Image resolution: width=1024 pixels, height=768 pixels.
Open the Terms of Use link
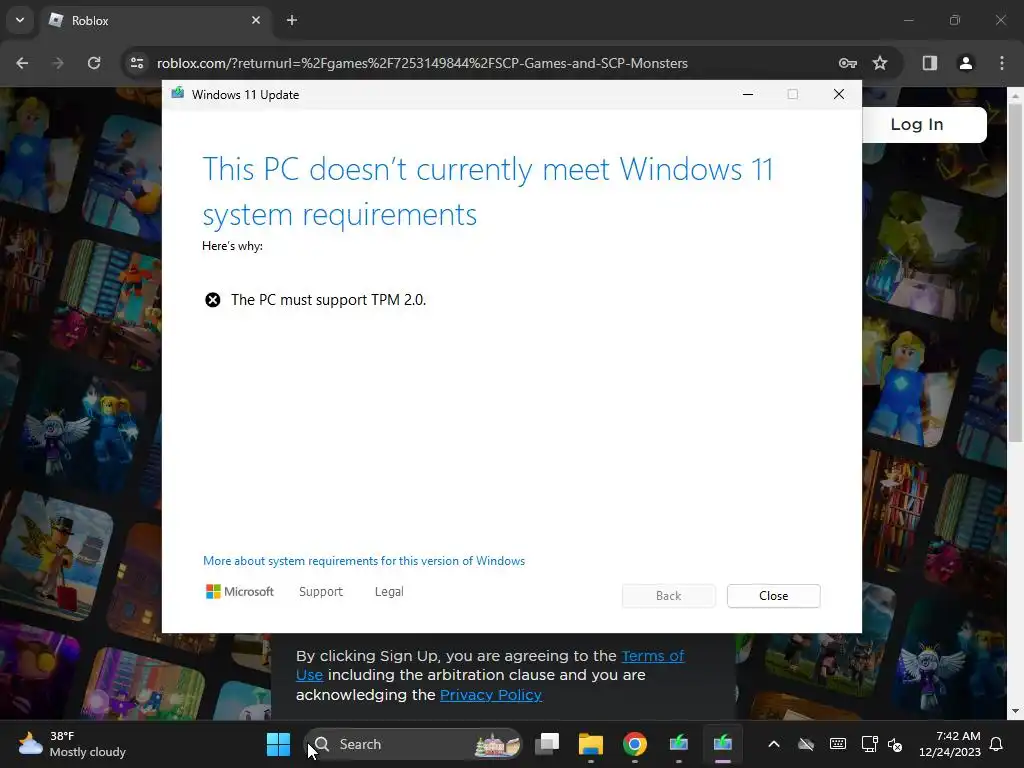(652, 656)
